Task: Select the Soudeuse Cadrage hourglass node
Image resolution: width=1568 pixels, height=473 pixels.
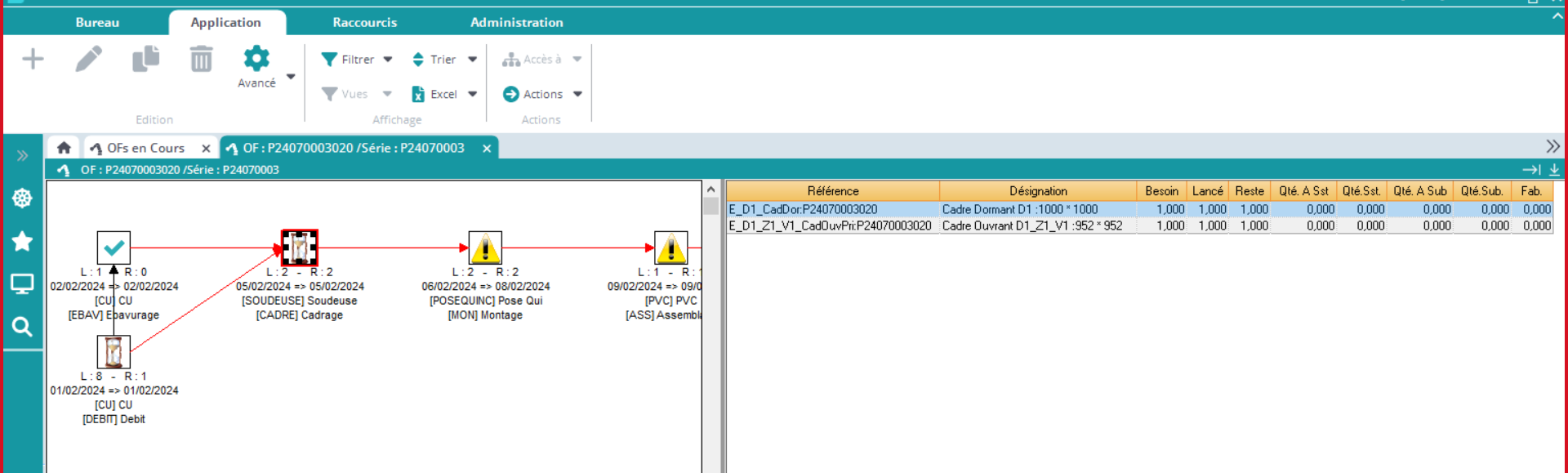Action: (x=299, y=248)
